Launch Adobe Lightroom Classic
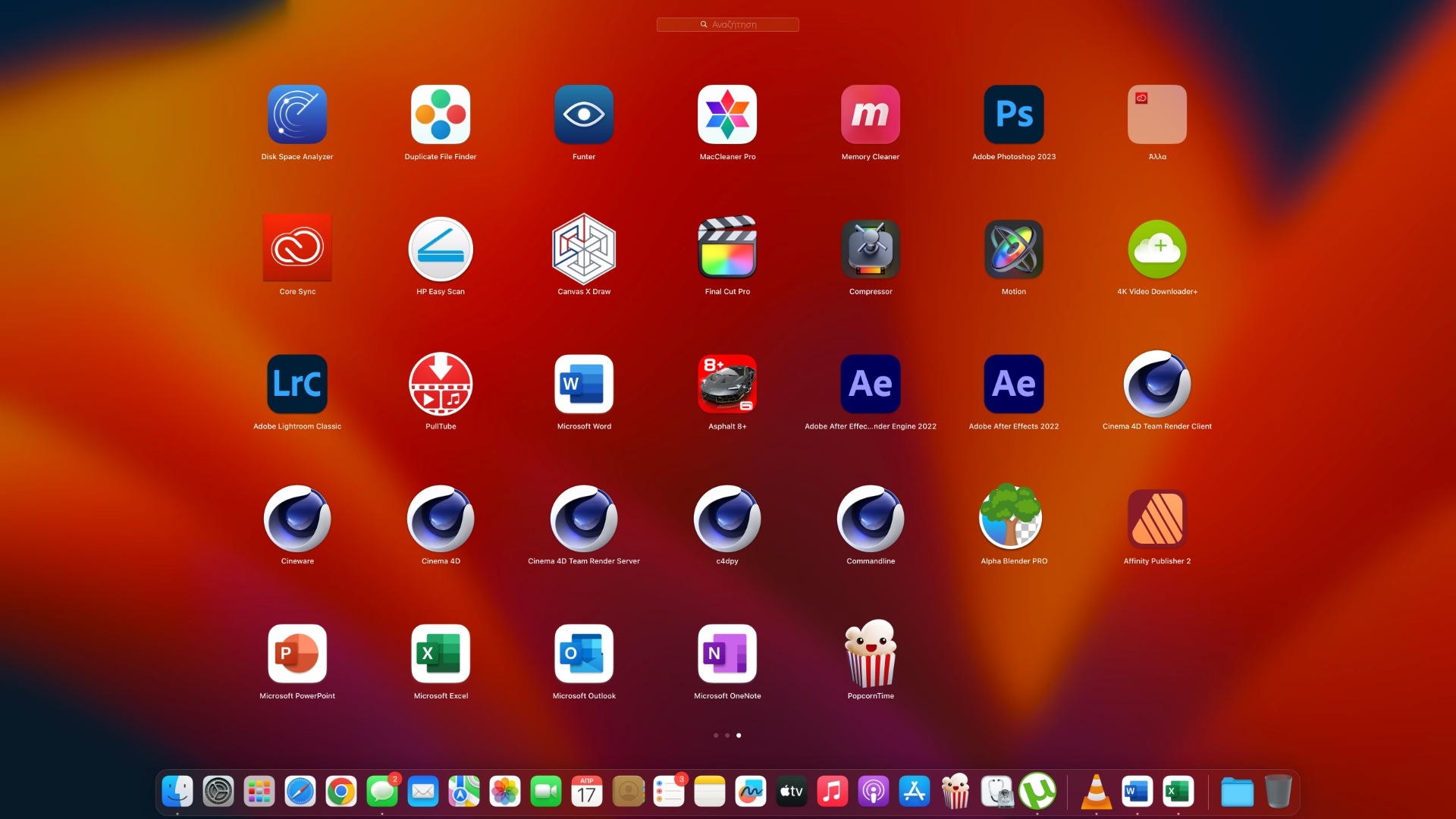 (297, 384)
